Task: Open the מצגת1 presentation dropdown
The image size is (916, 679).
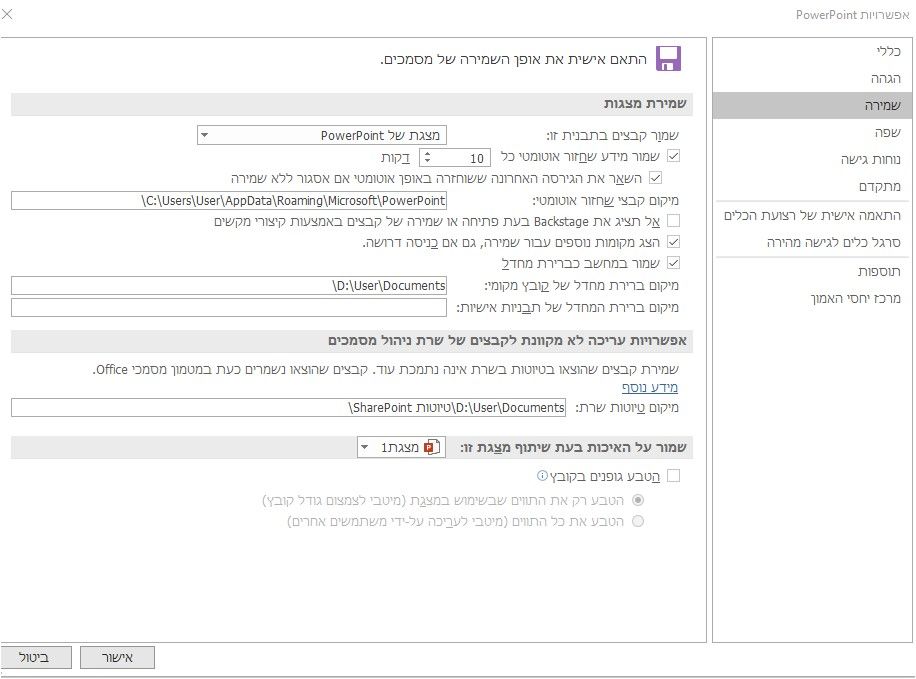Action: (x=401, y=447)
